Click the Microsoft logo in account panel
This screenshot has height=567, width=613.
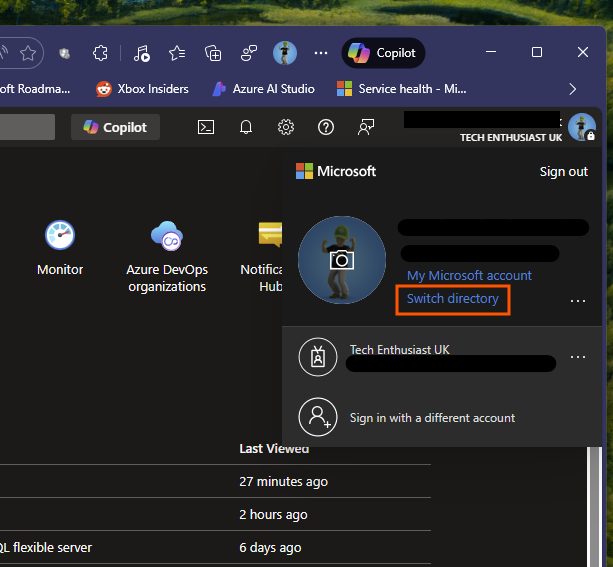336,171
